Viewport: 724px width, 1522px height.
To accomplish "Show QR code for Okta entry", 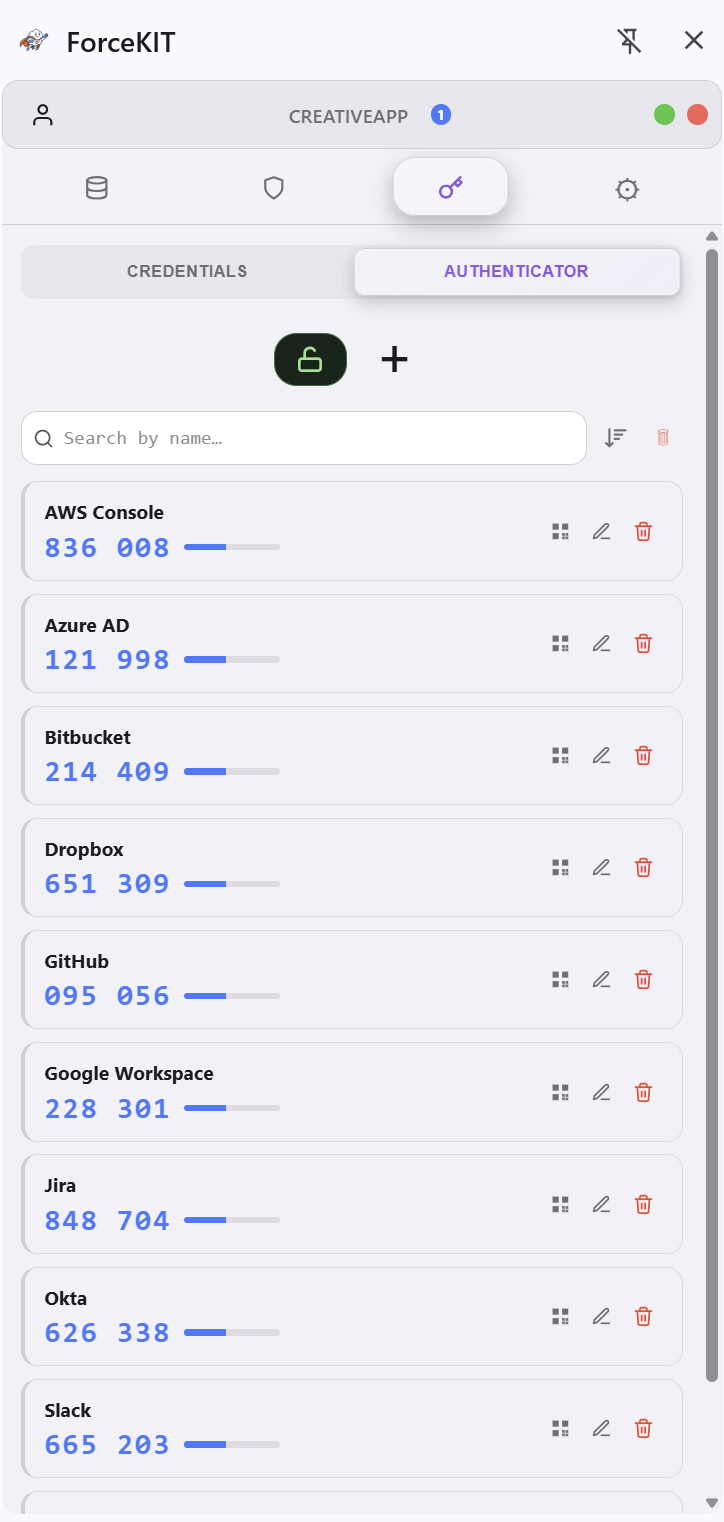I will pos(560,1316).
